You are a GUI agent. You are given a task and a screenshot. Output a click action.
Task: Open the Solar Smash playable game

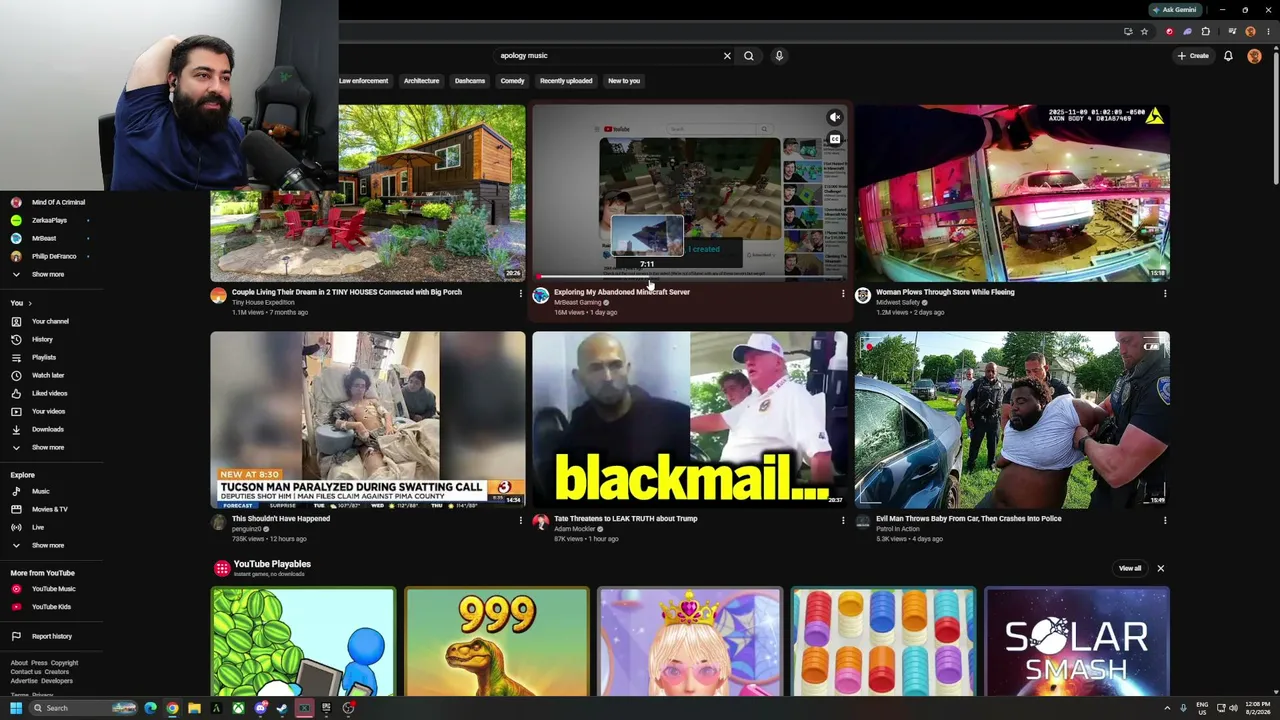(x=1077, y=641)
